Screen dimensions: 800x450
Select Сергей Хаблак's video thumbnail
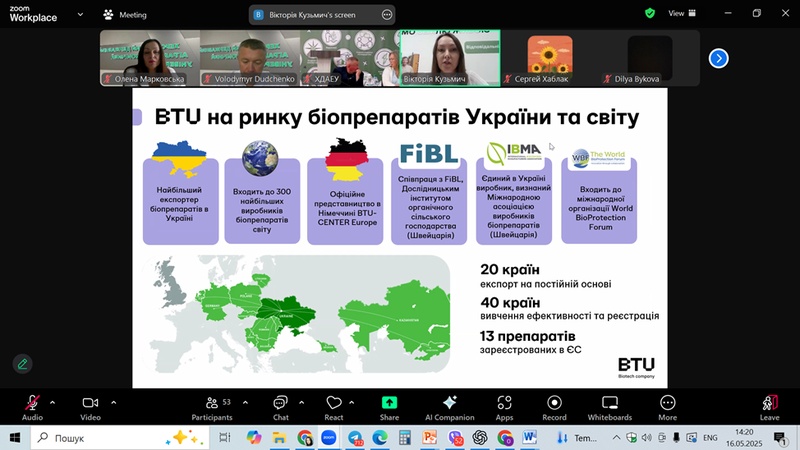550,58
